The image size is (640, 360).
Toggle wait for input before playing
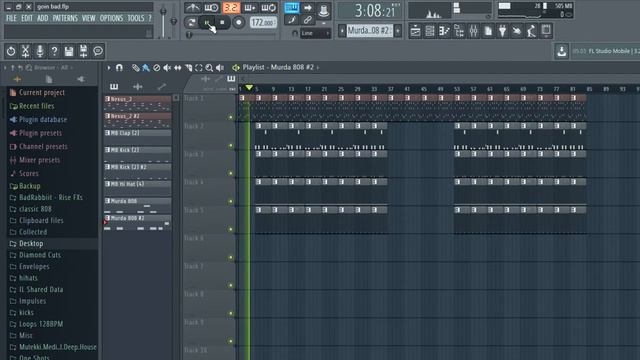[x=211, y=7]
